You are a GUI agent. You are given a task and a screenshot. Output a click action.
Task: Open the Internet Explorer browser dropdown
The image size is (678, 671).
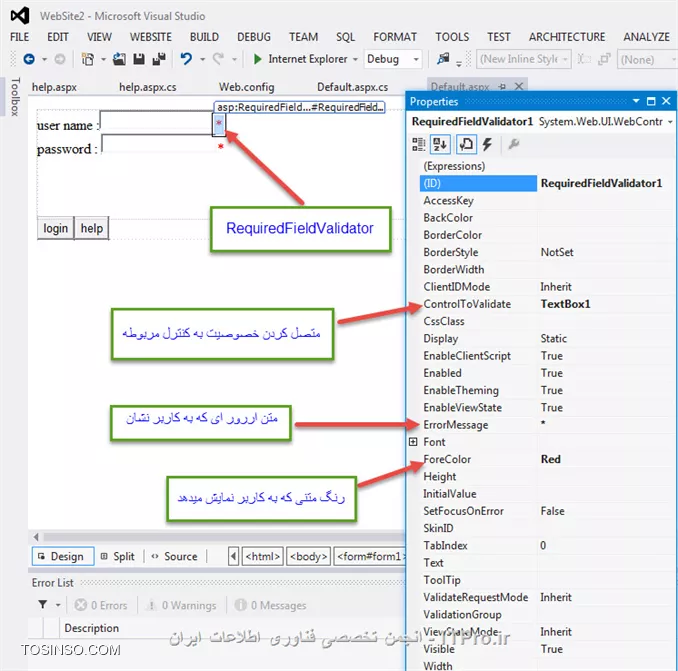click(355, 59)
